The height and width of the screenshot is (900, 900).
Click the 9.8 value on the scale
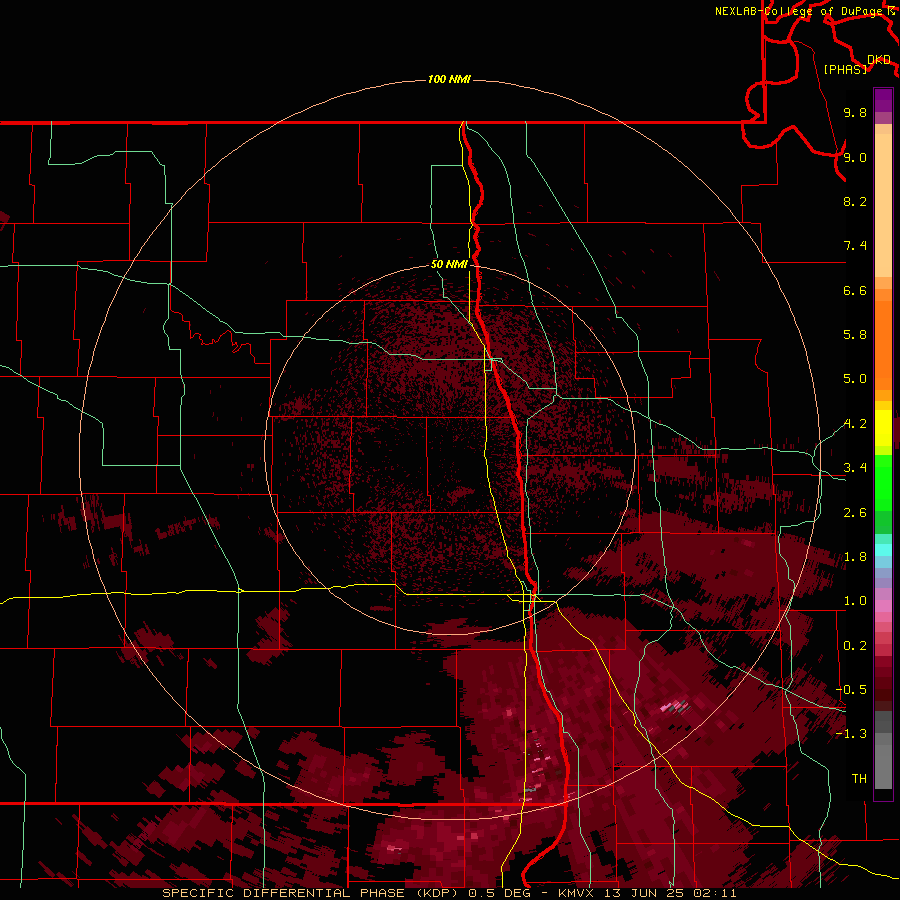click(x=855, y=112)
